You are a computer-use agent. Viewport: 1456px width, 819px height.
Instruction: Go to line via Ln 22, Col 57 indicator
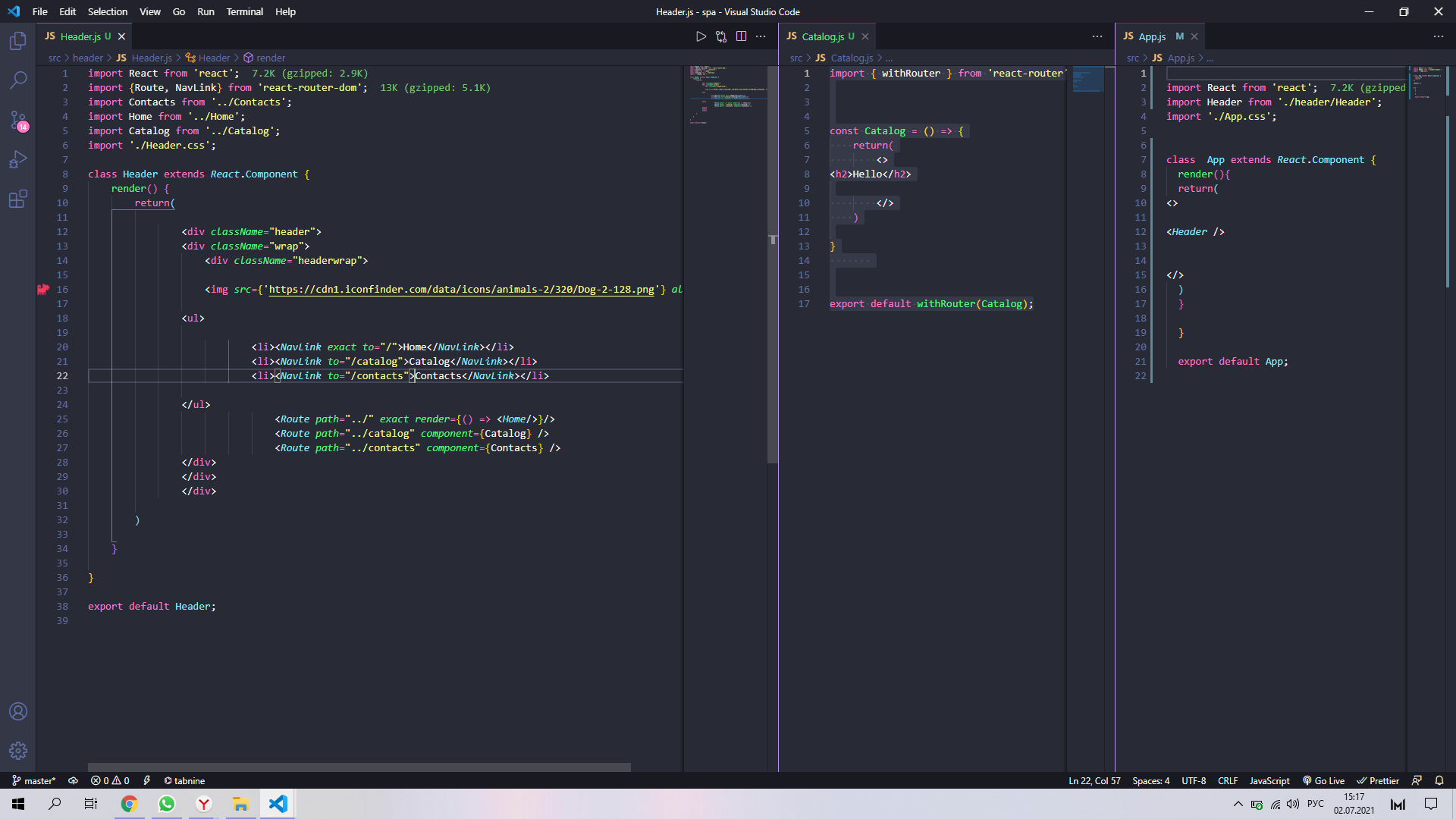click(x=1094, y=780)
